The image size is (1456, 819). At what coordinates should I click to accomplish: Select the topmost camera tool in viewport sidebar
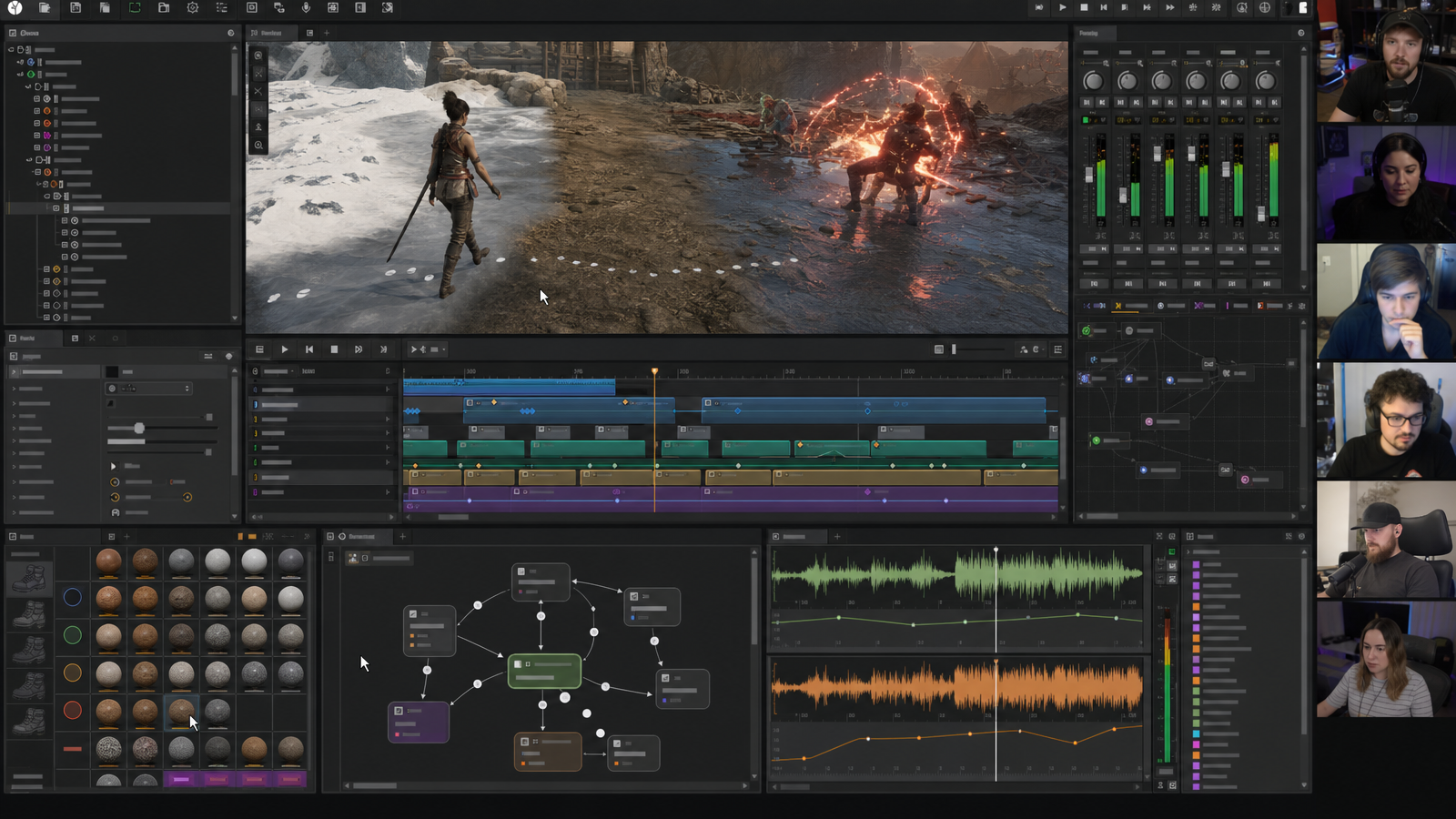[258, 56]
